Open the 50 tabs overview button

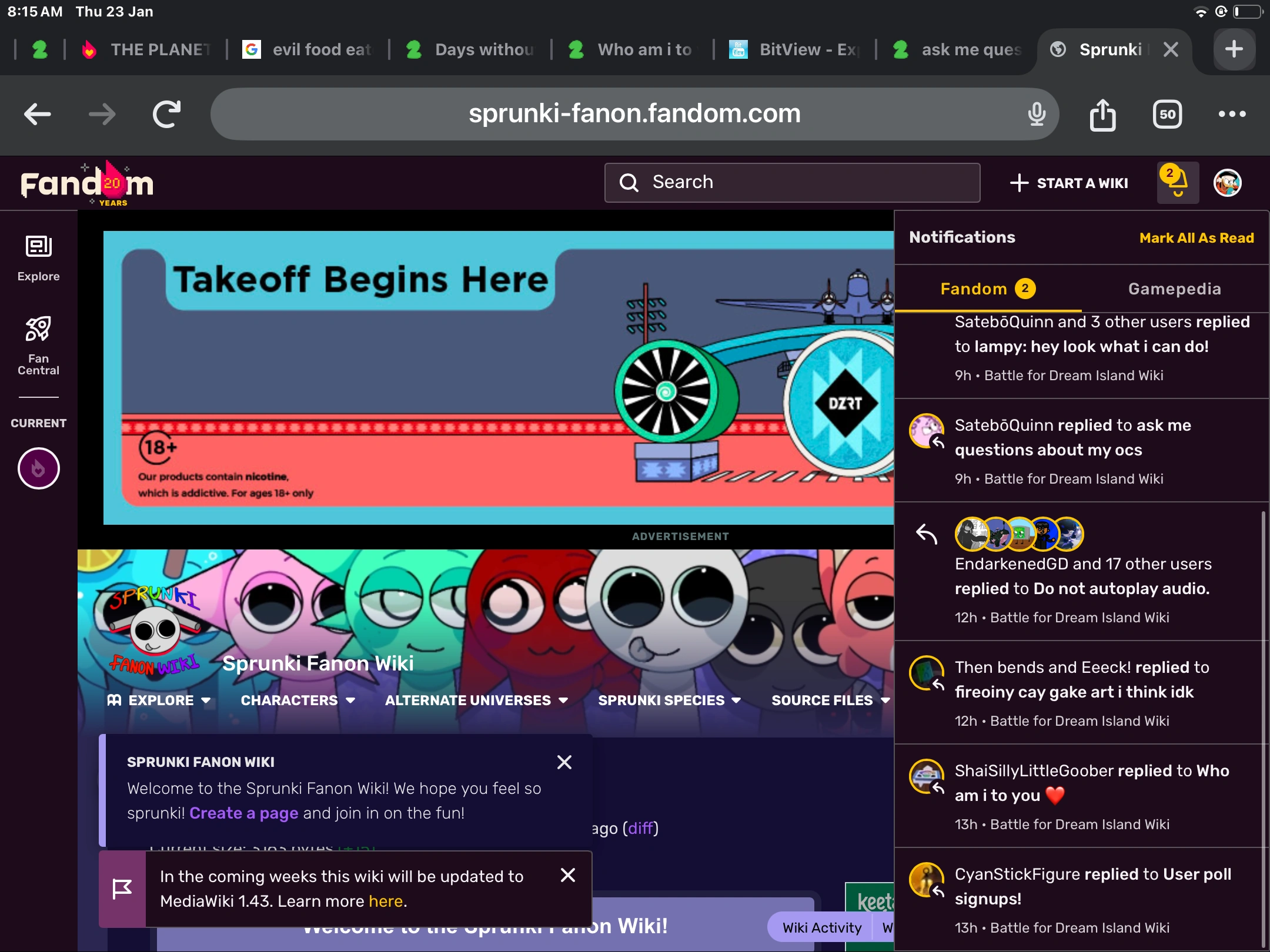pos(1167,114)
